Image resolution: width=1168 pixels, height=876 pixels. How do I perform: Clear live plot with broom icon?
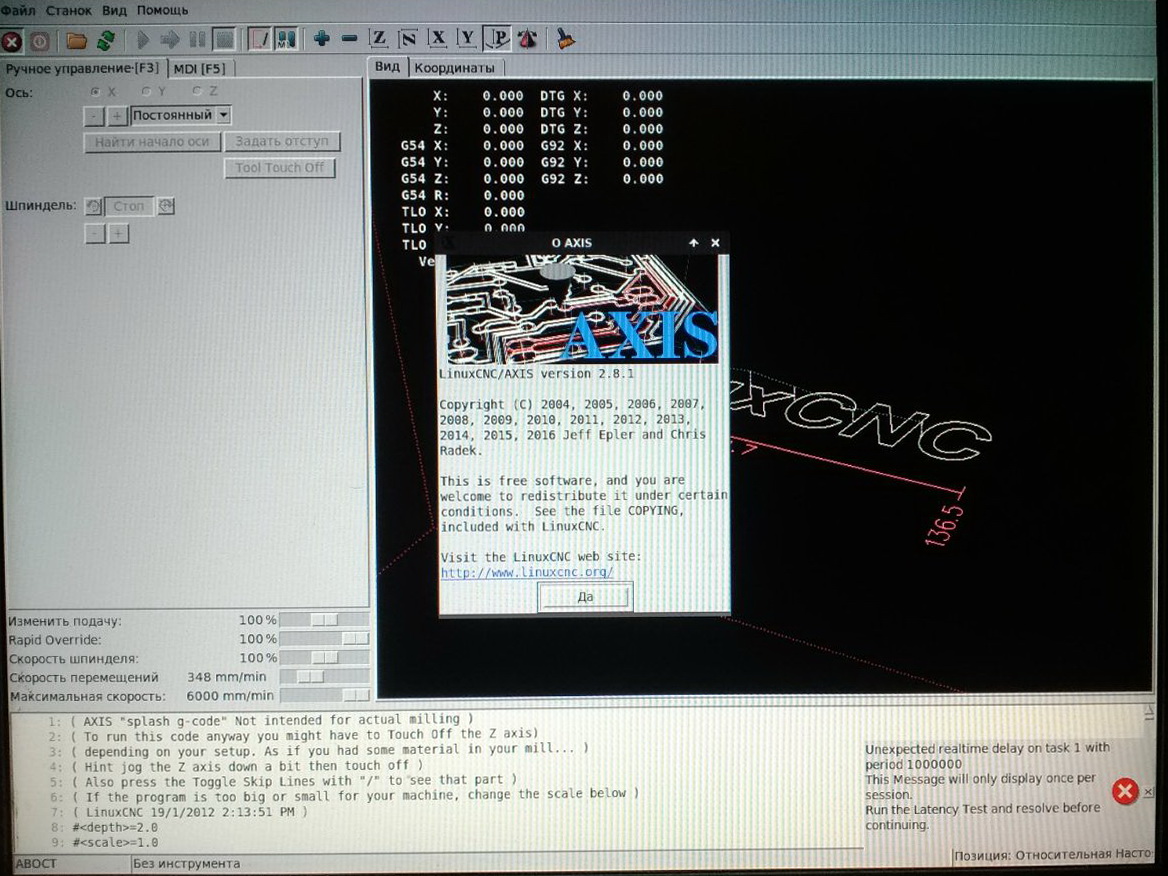pyautogui.click(x=565, y=38)
